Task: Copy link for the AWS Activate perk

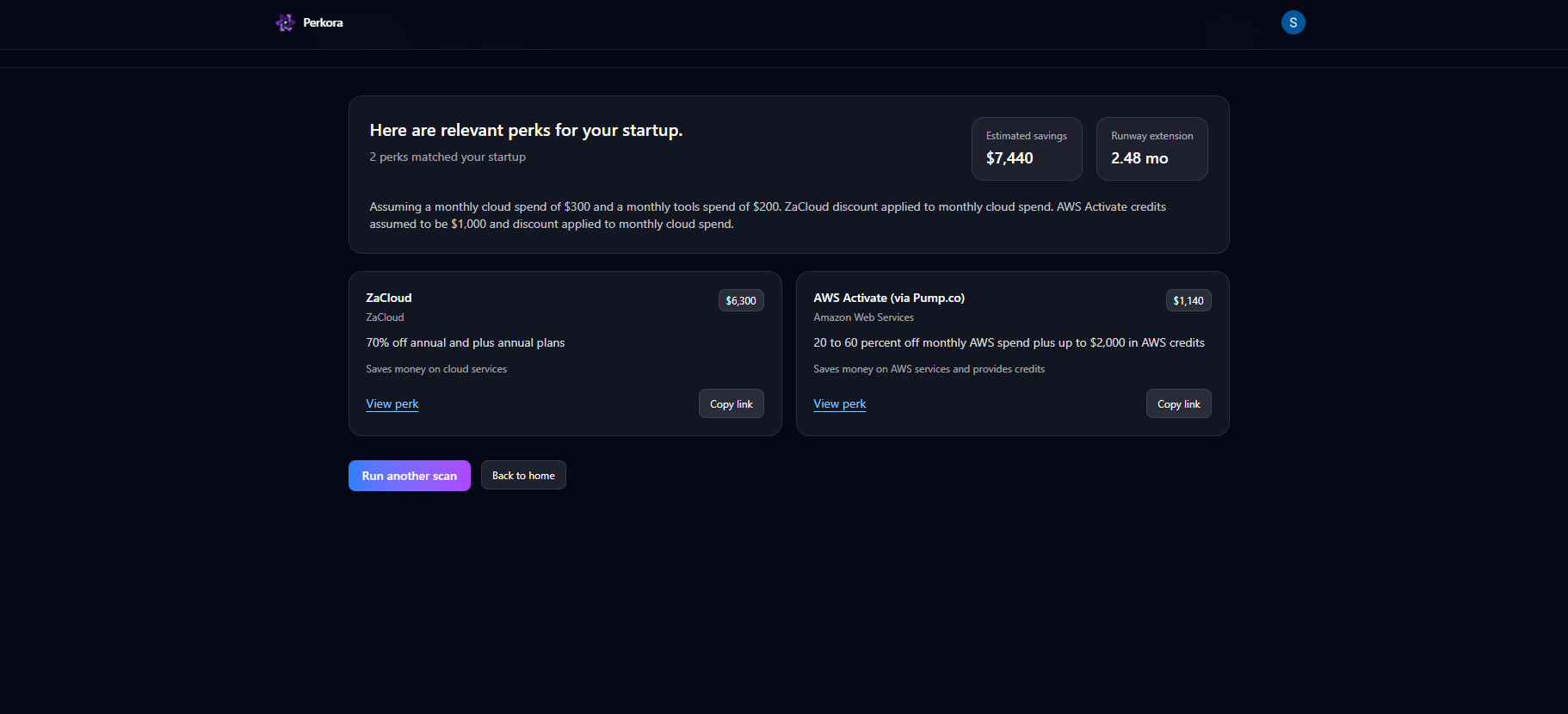Action: click(1179, 403)
